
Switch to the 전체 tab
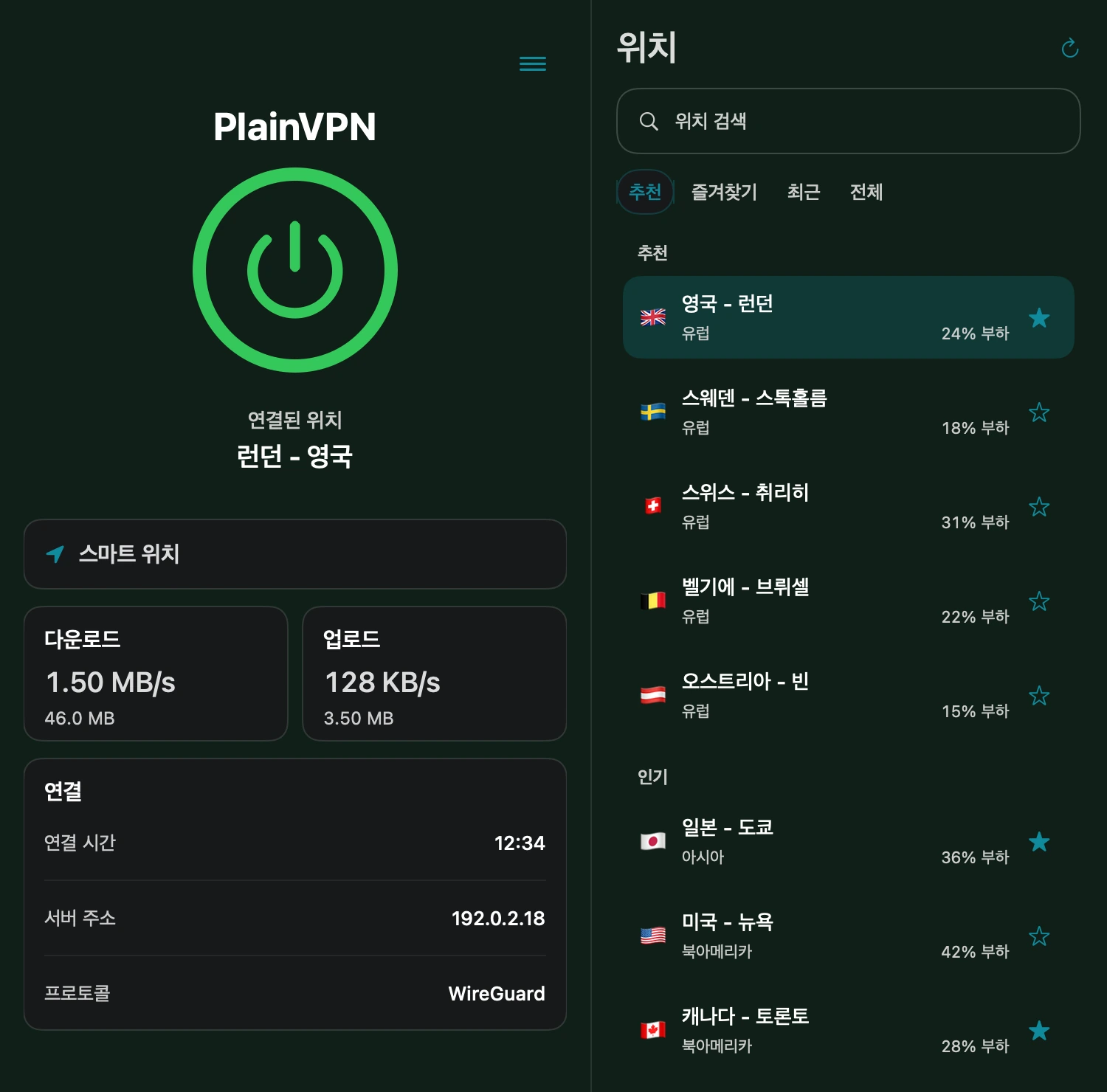coord(866,192)
